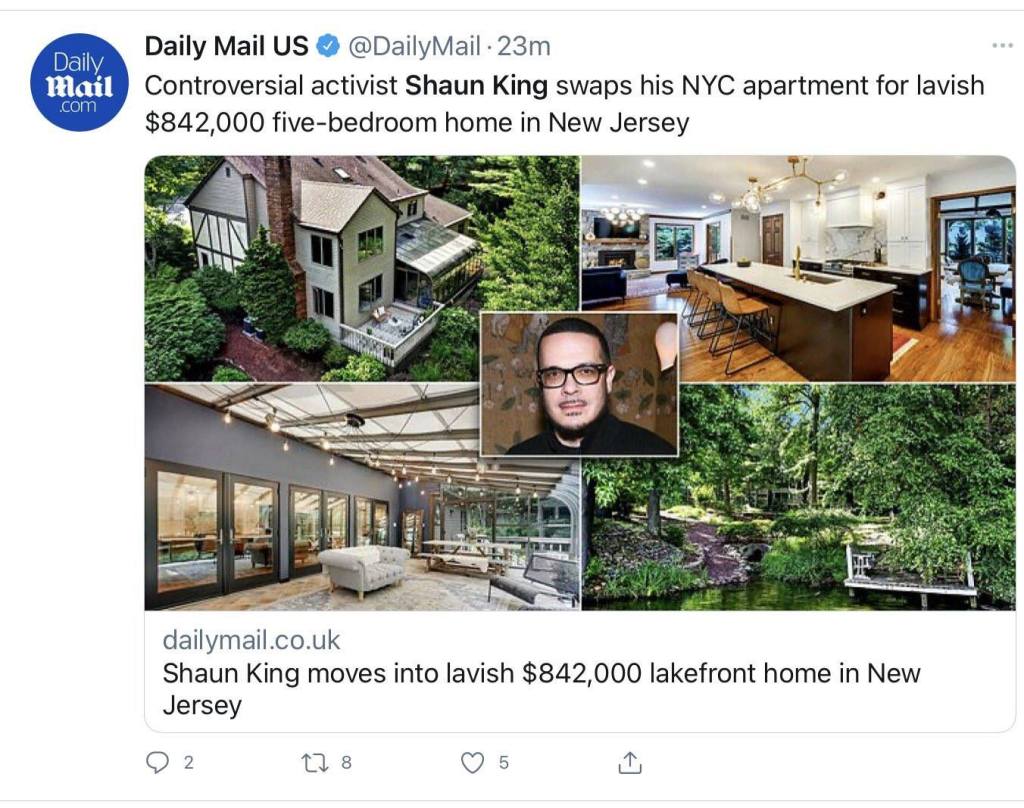Click the Daily Mail profile avatar
The image size is (1024, 808).
click(x=79, y=82)
